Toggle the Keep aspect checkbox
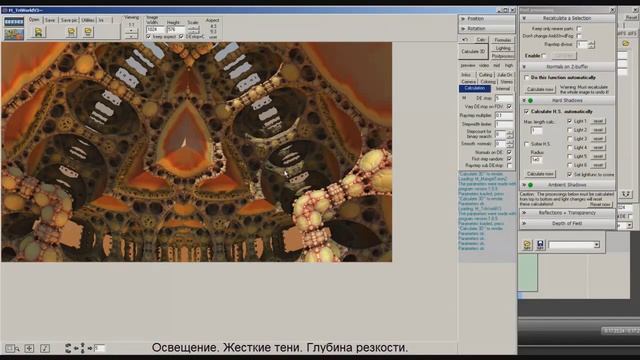This screenshot has height=360, width=640. coord(149,37)
